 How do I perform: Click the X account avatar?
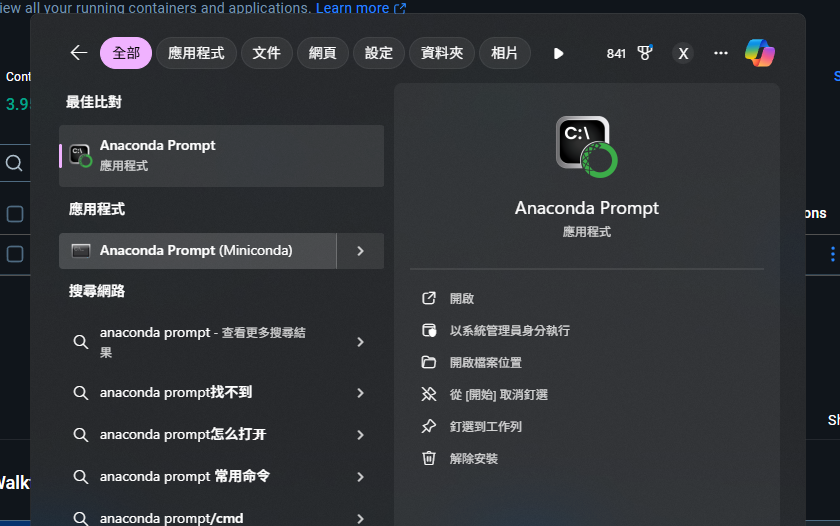tap(683, 54)
